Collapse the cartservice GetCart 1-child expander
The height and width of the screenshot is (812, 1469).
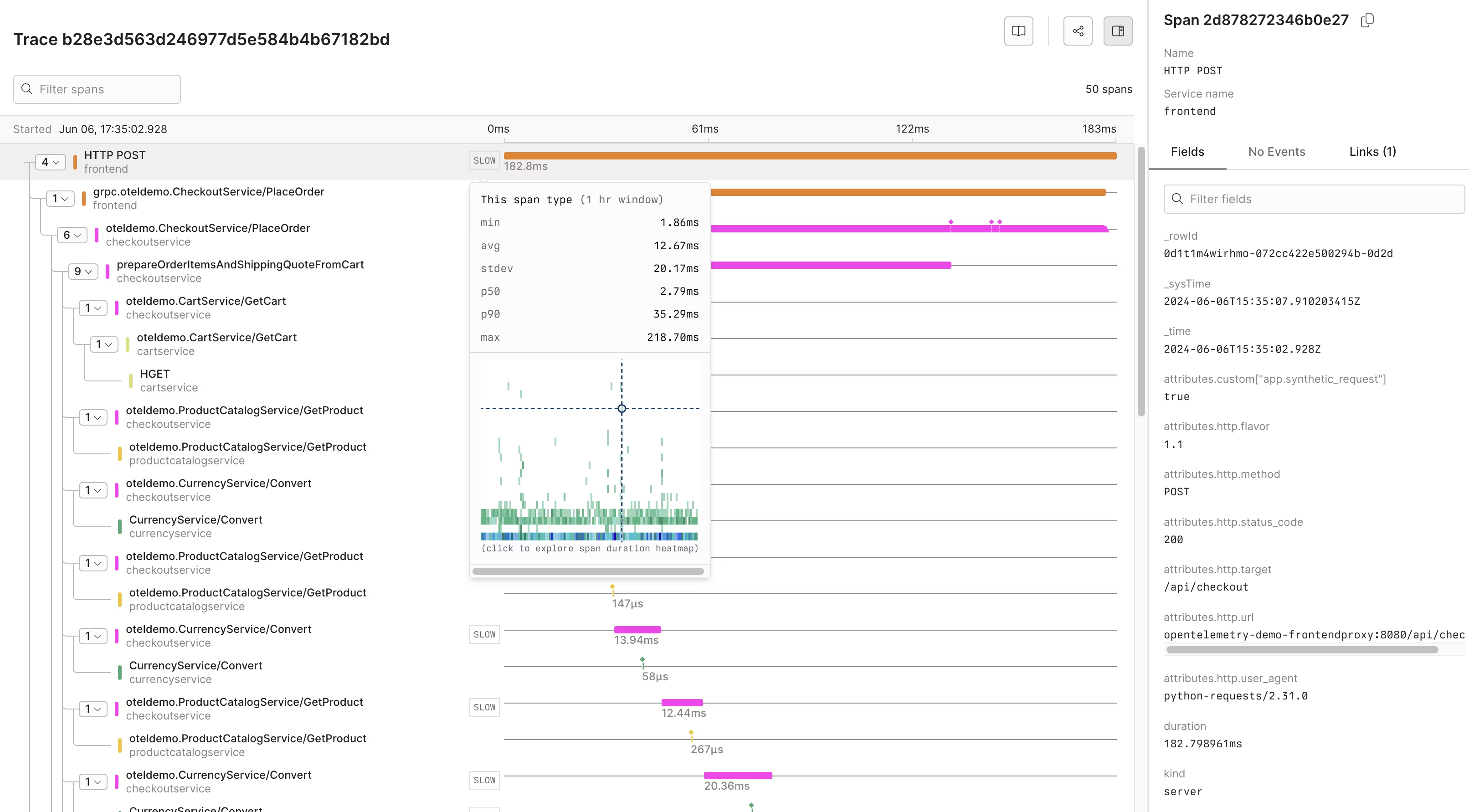(104, 344)
